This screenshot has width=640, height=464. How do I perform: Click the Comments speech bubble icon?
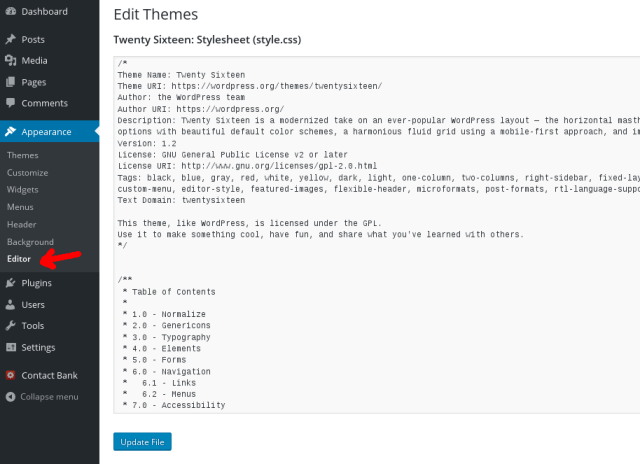tap(11, 103)
